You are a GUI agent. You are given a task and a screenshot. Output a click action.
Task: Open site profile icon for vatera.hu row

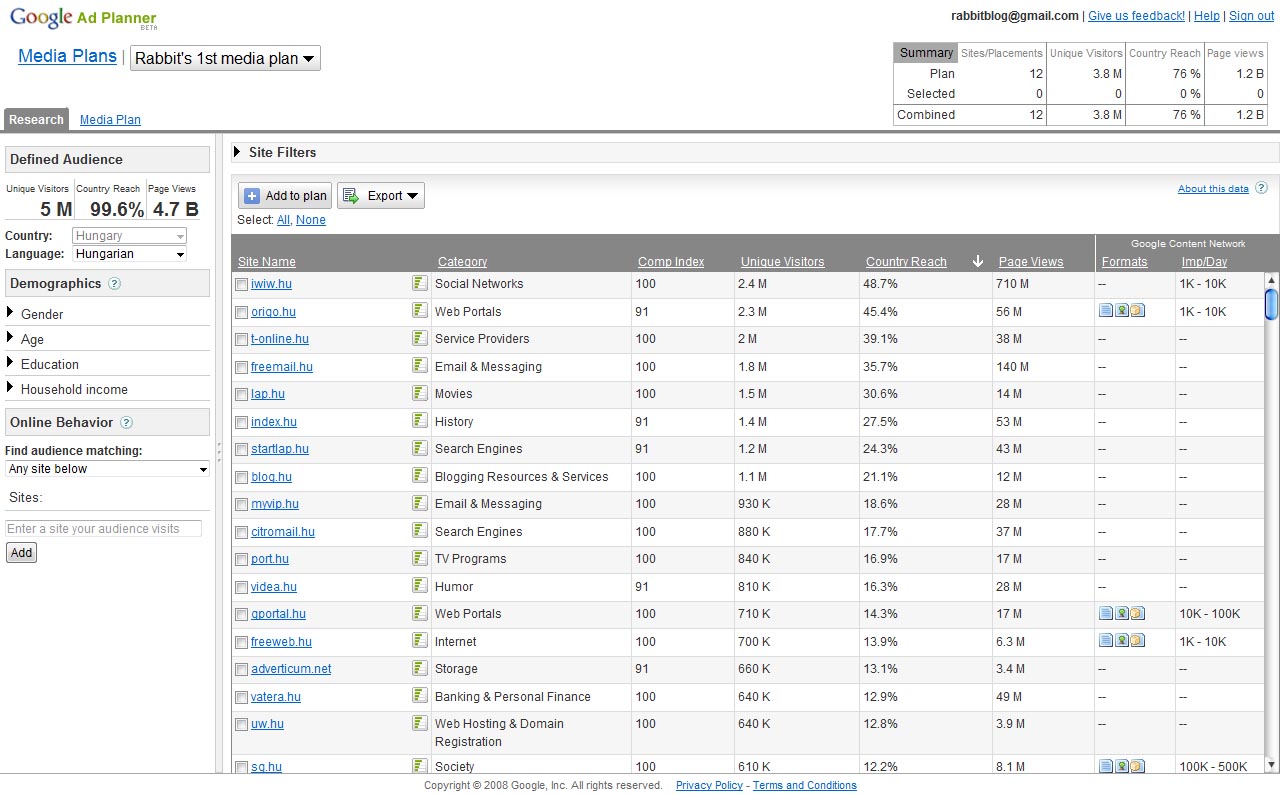420,695
